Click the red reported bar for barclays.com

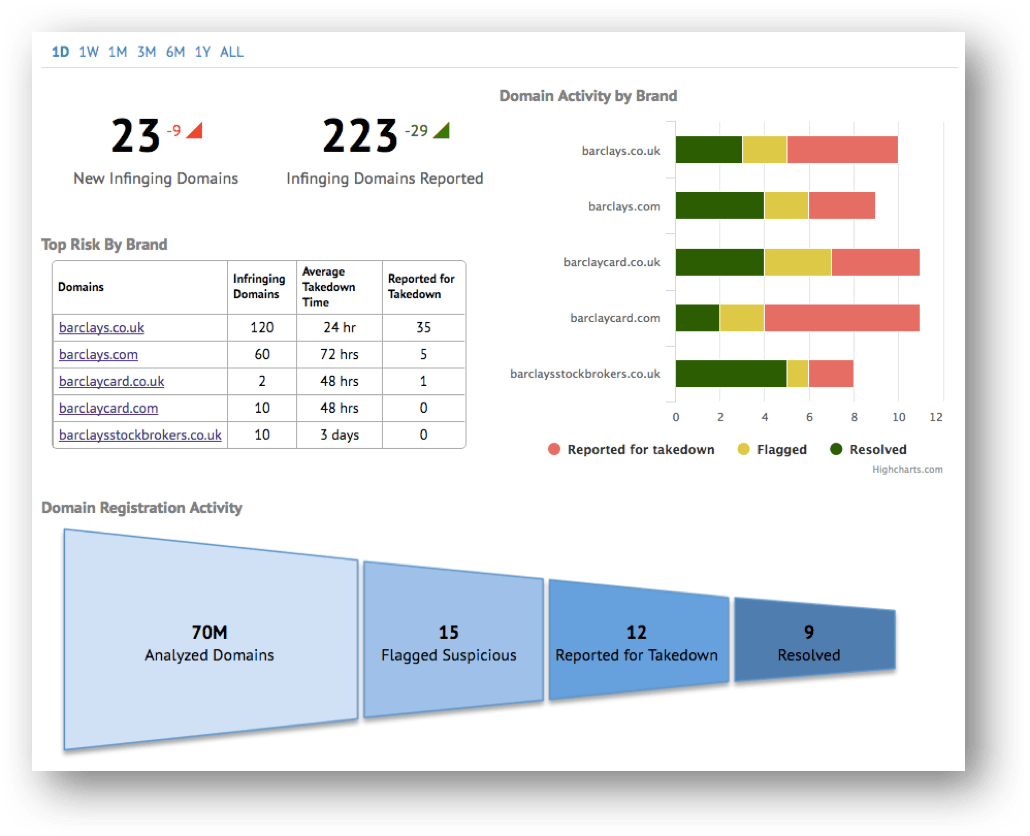tap(842, 206)
